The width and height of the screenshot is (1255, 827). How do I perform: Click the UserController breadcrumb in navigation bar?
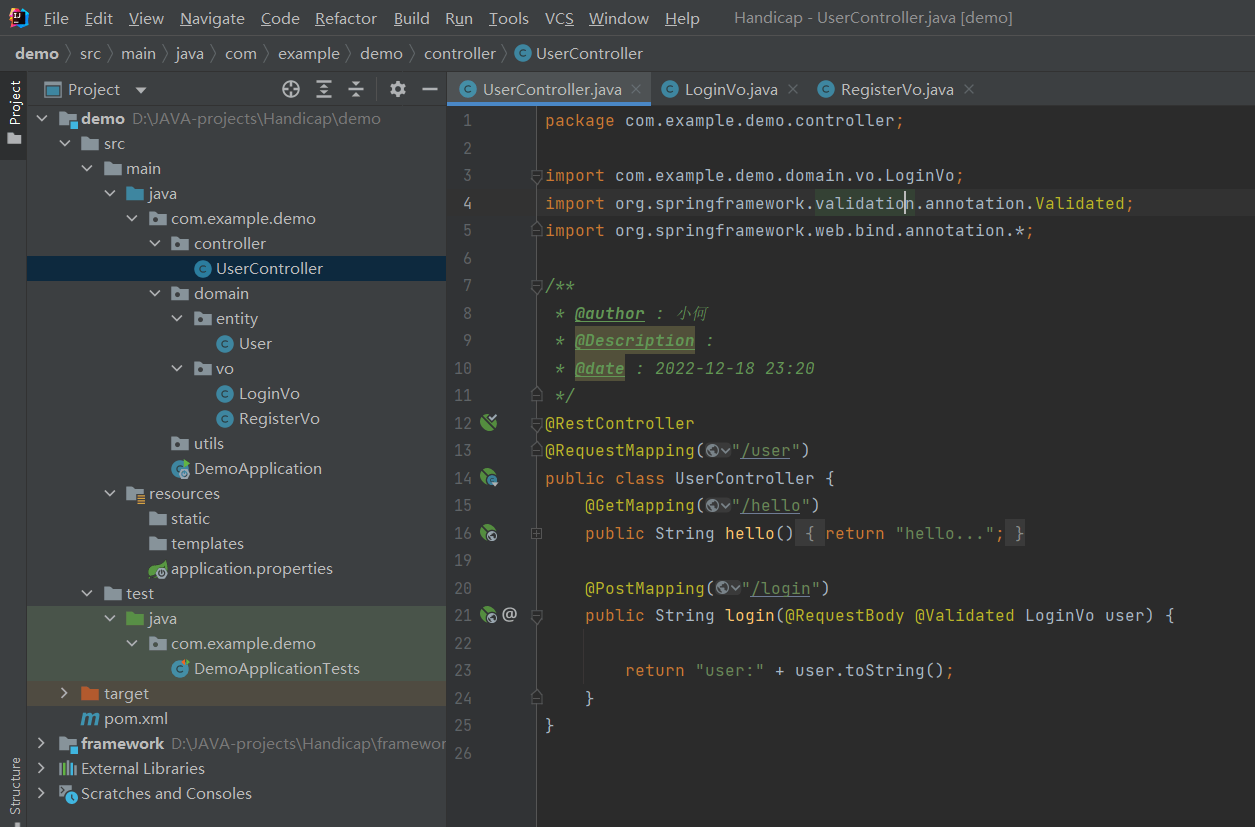[579, 53]
